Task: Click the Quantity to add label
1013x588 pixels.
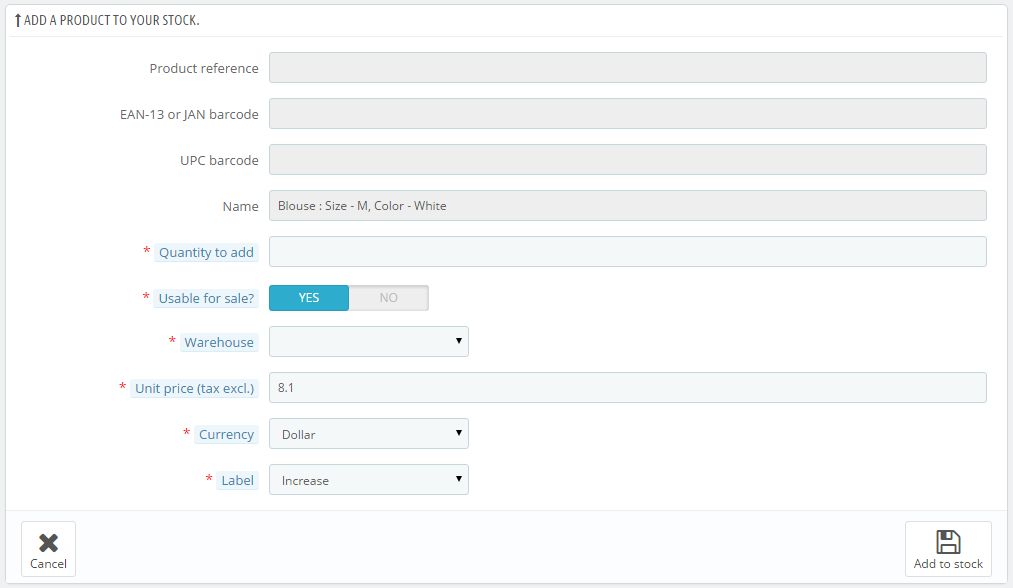Action: (206, 253)
